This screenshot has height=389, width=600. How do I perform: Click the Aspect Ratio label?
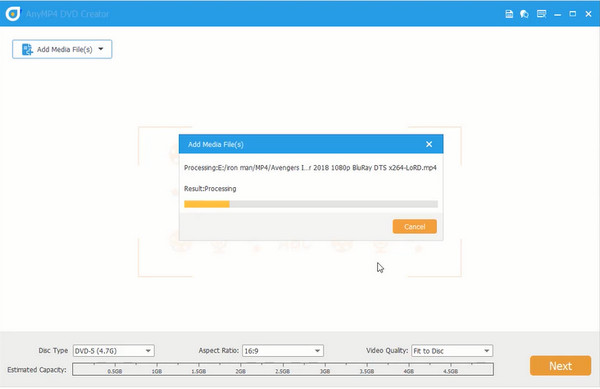coord(218,350)
